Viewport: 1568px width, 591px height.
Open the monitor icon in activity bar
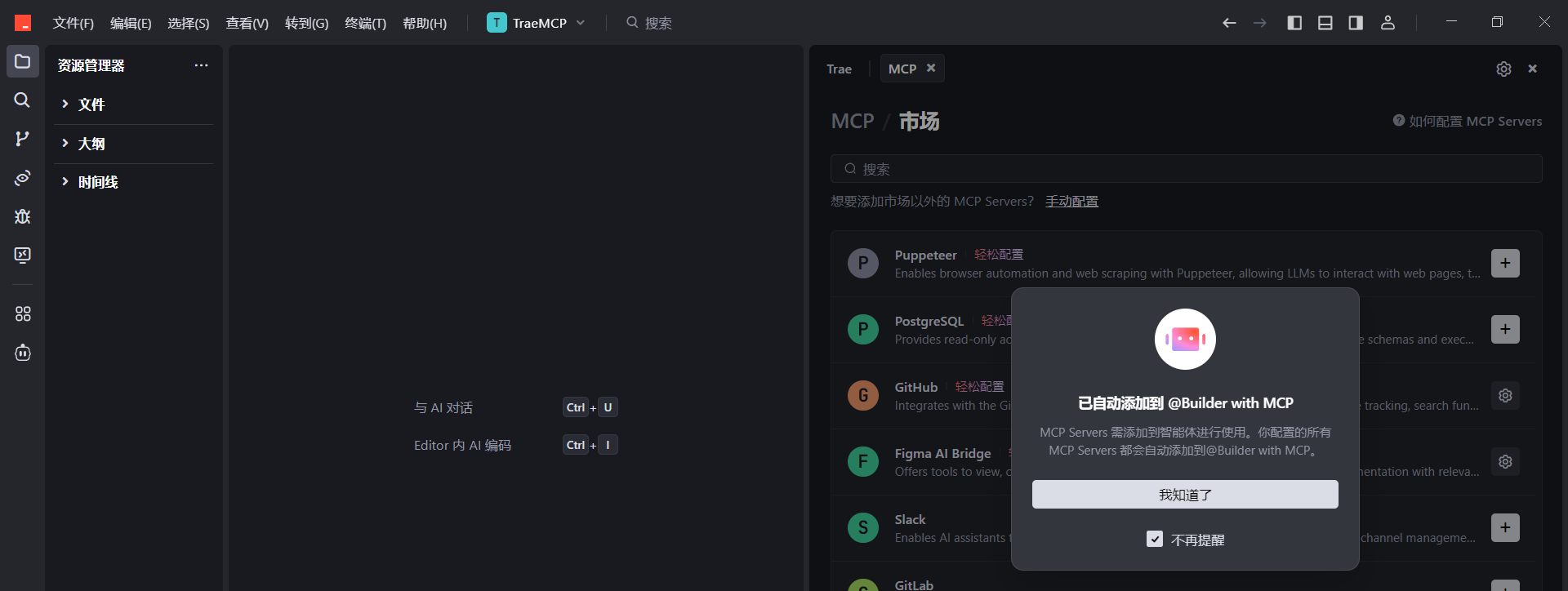tap(23, 255)
